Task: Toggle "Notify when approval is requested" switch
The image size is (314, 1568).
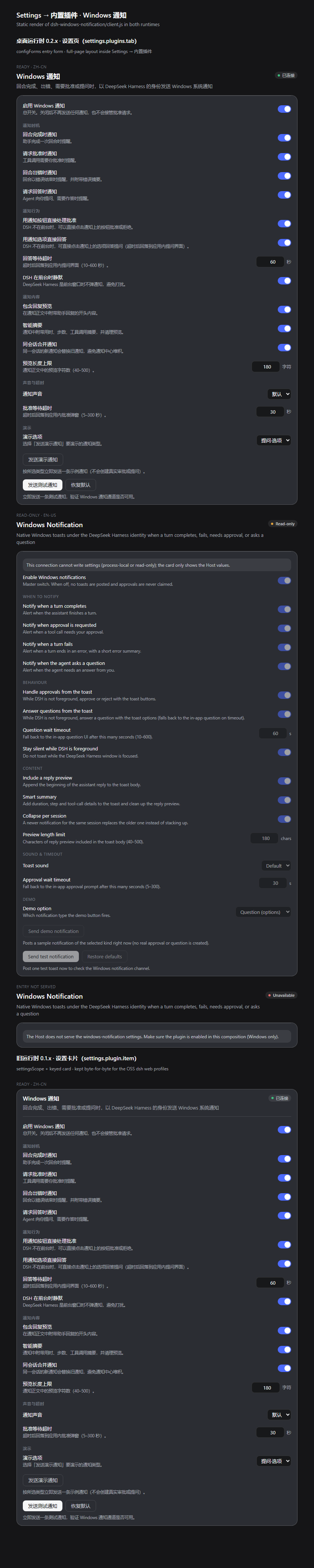Action: (284, 628)
